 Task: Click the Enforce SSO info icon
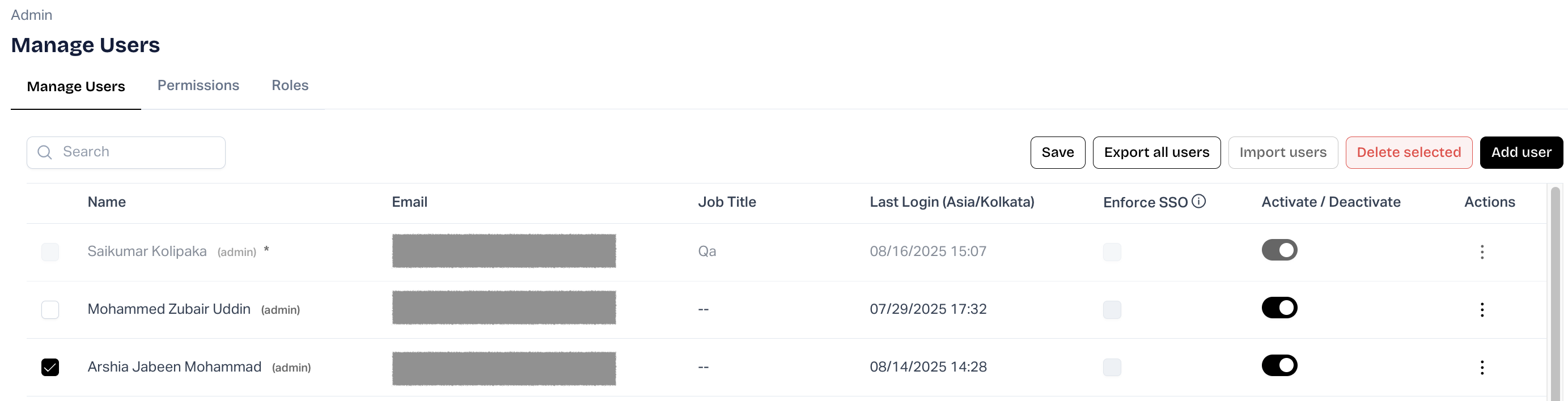[x=1198, y=202]
